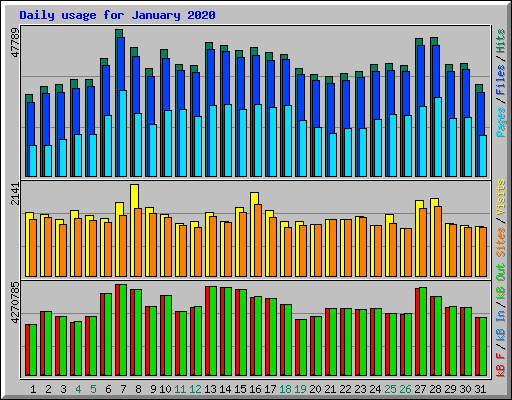This screenshot has height=400, width=512.
Task: Select day label 27 on the x-axis
Action: pyautogui.click(x=420, y=389)
